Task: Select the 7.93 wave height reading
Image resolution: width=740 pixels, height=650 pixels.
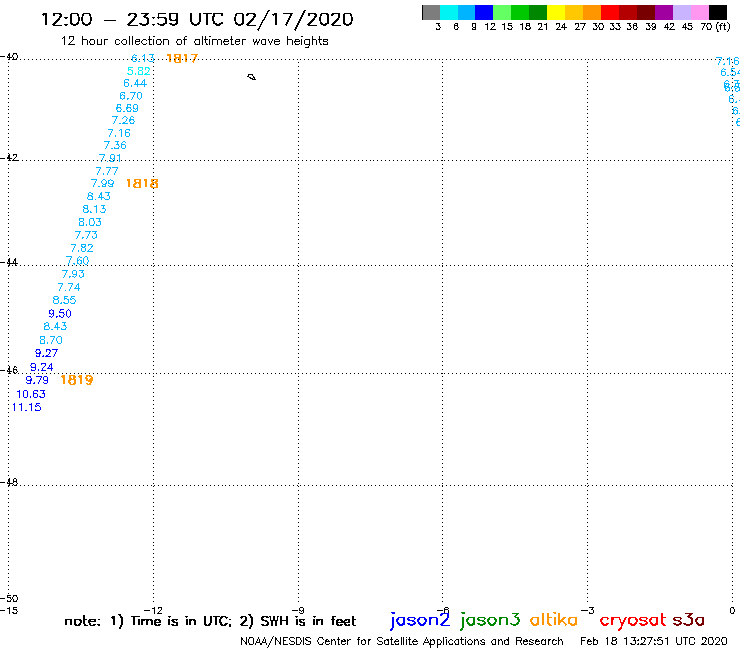Action: (73, 274)
